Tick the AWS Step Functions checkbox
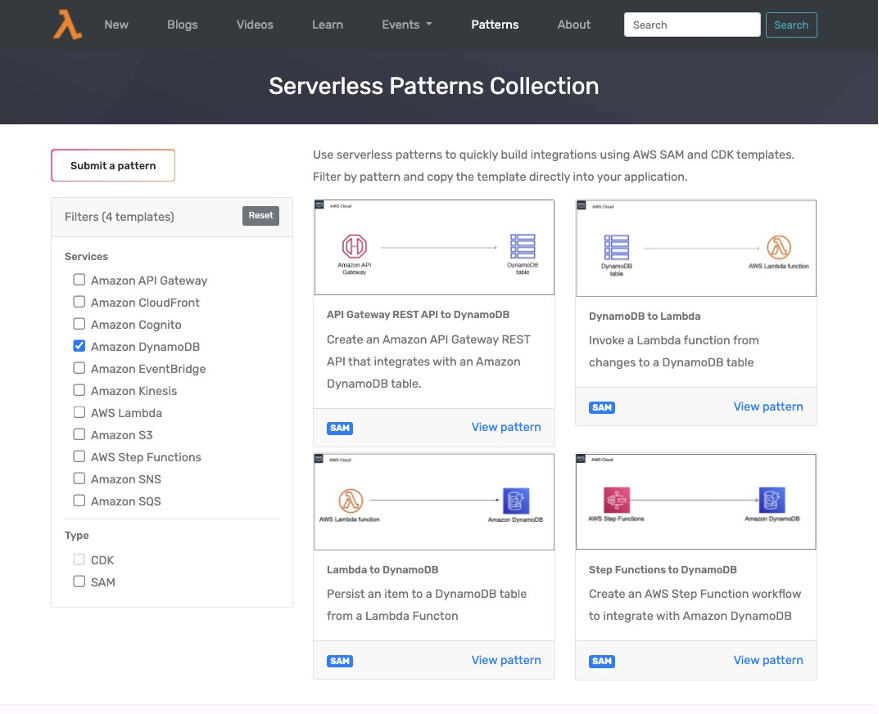 [79, 456]
